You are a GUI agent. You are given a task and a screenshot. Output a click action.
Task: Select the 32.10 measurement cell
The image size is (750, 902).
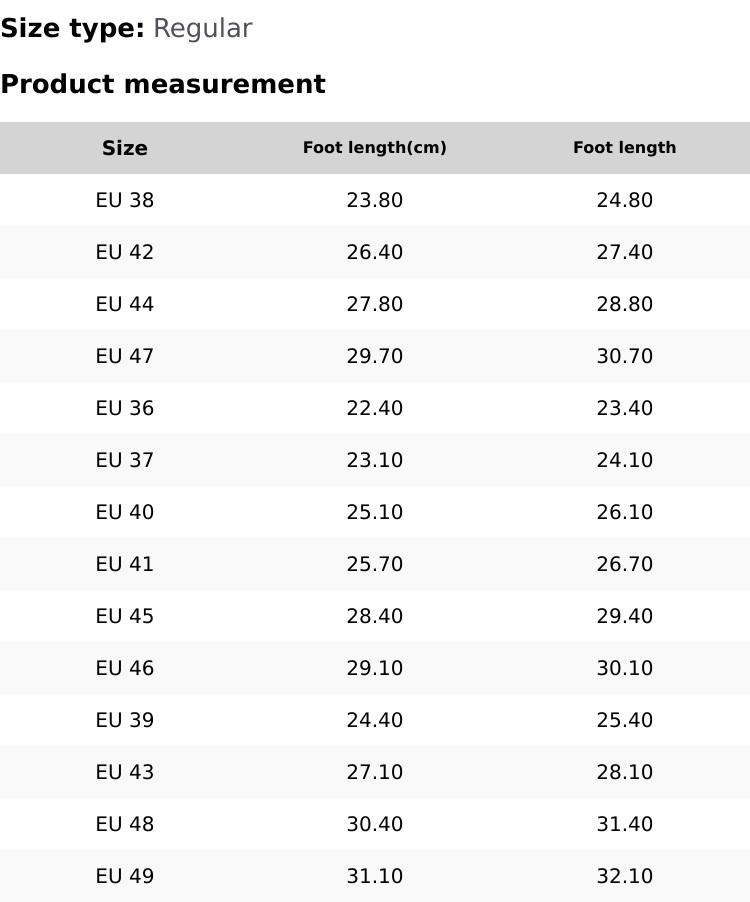(625, 876)
